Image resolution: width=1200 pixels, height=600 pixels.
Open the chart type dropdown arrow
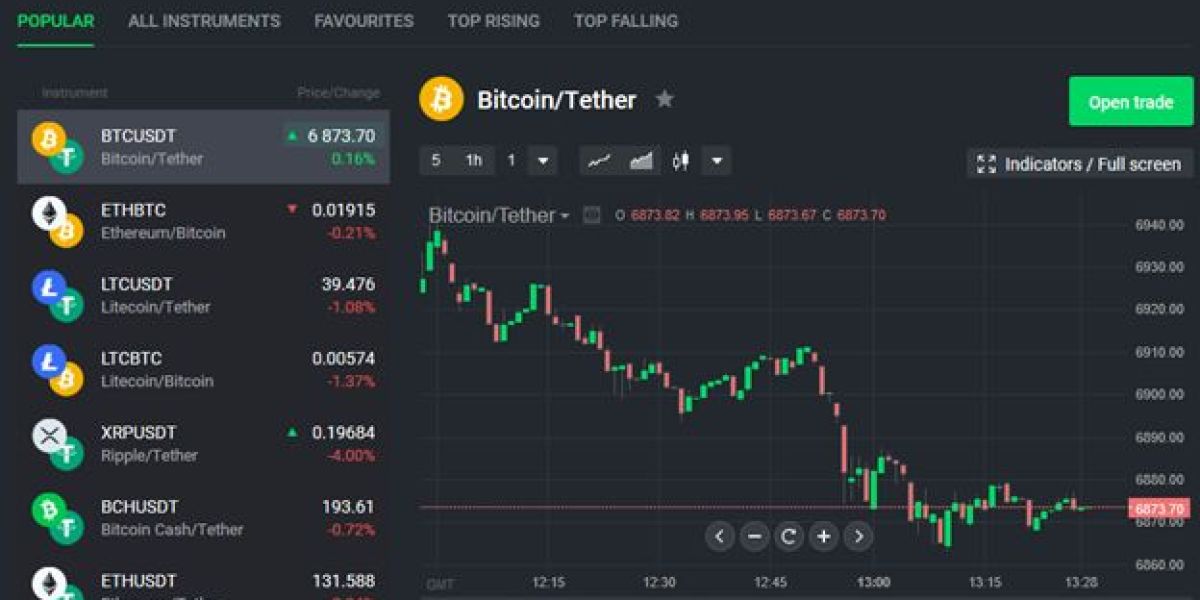click(x=716, y=160)
